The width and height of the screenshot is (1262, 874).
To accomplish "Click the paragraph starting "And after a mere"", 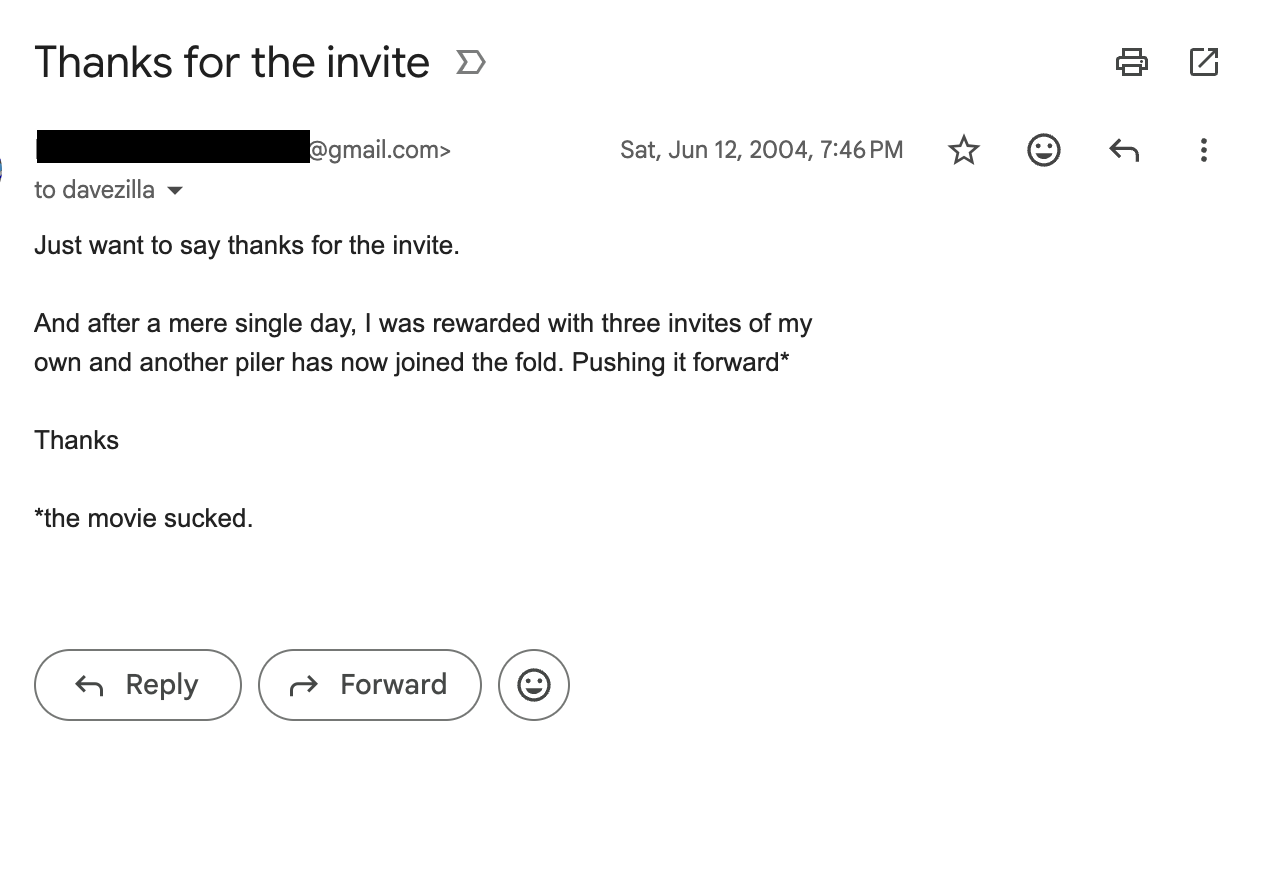I will [x=422, y=342].
